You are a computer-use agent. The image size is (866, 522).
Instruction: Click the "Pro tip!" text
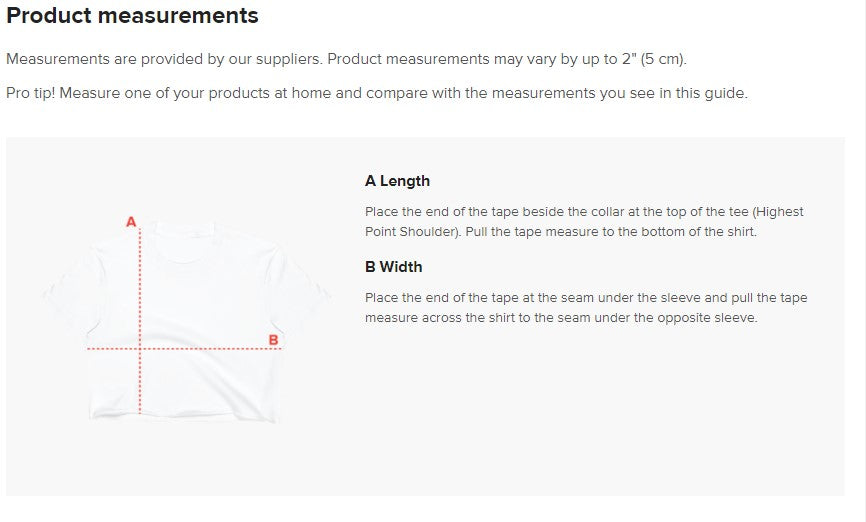click(x=34, y=93)
